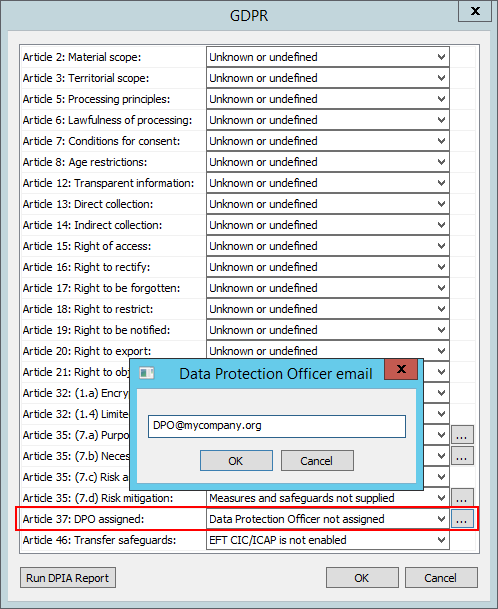Click OK at bottom of GDPR dialog
498x609 pixels.
(x=362, y=578)
